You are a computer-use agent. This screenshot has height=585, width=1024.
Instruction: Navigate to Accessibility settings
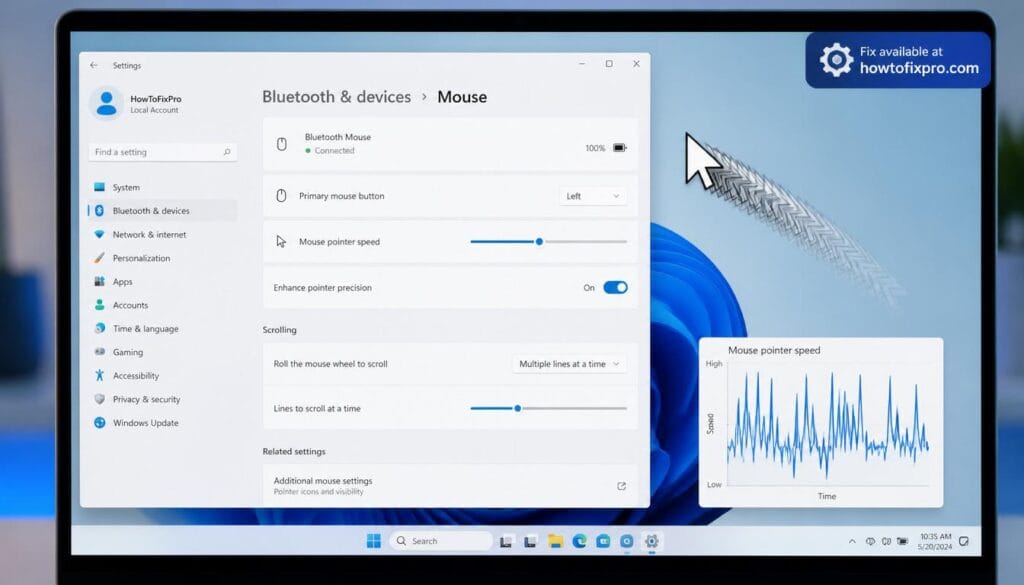(x=162, y=375)
